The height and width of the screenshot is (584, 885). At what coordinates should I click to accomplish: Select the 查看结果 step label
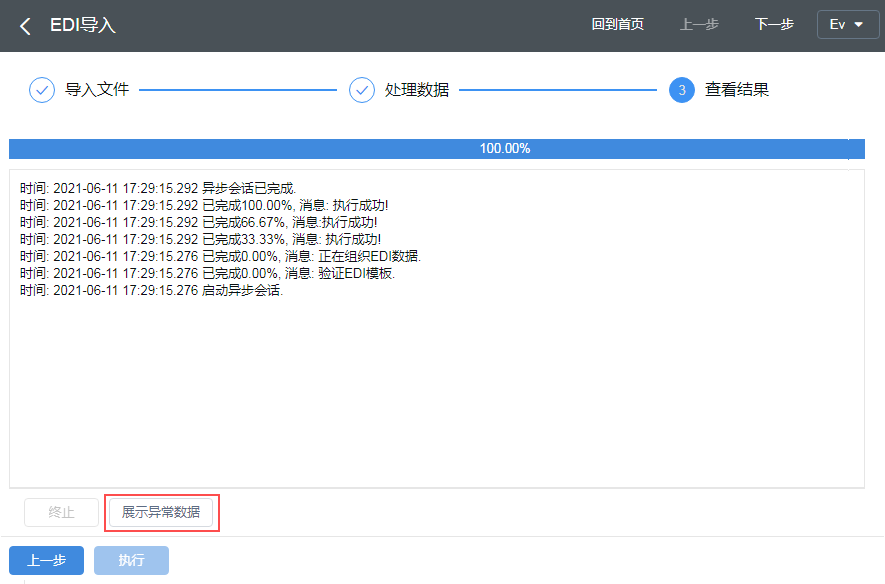pyautogui.click(x=737, y=90)
